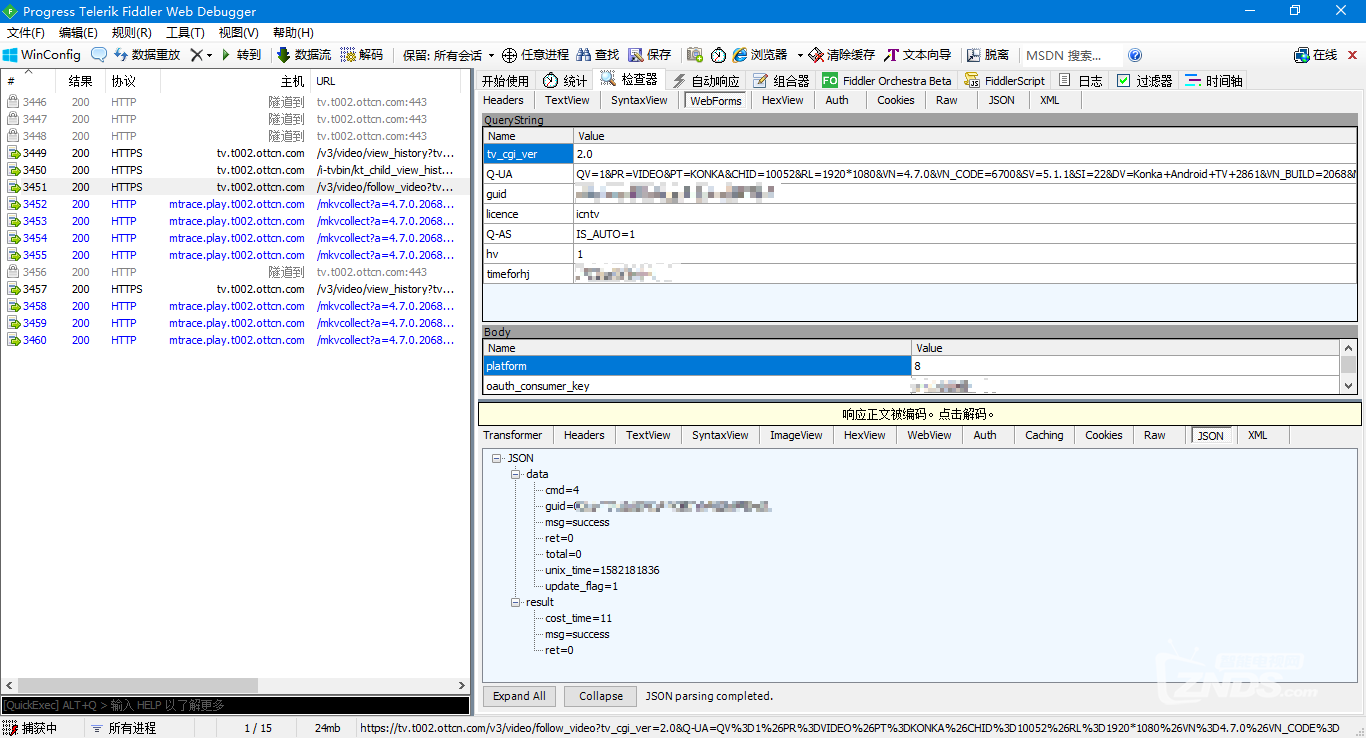Image resolution: width=1366 pixels, height=738 pixels.
Task: Click the 浏览器 browser icon
Action: point(740,55)
